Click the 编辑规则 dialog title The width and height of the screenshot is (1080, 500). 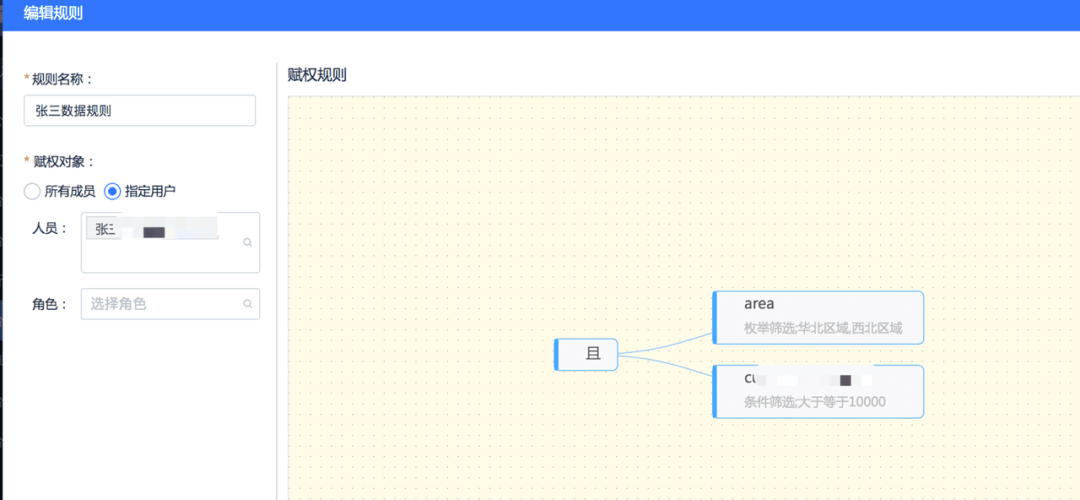pos(54,13)
